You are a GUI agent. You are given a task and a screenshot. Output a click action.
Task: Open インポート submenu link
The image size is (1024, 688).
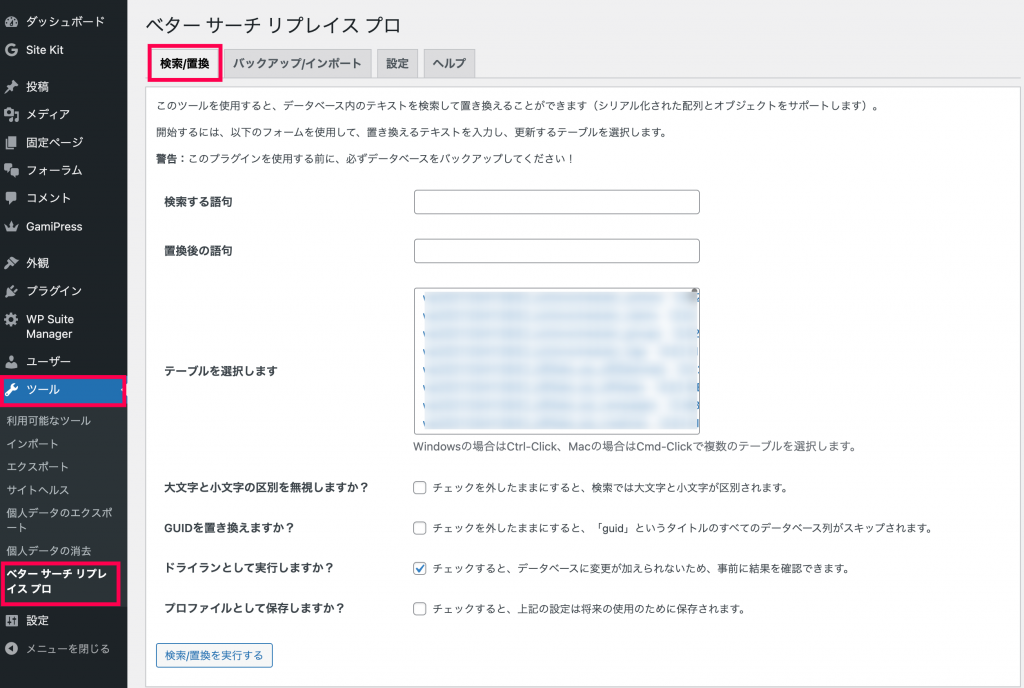32,444
